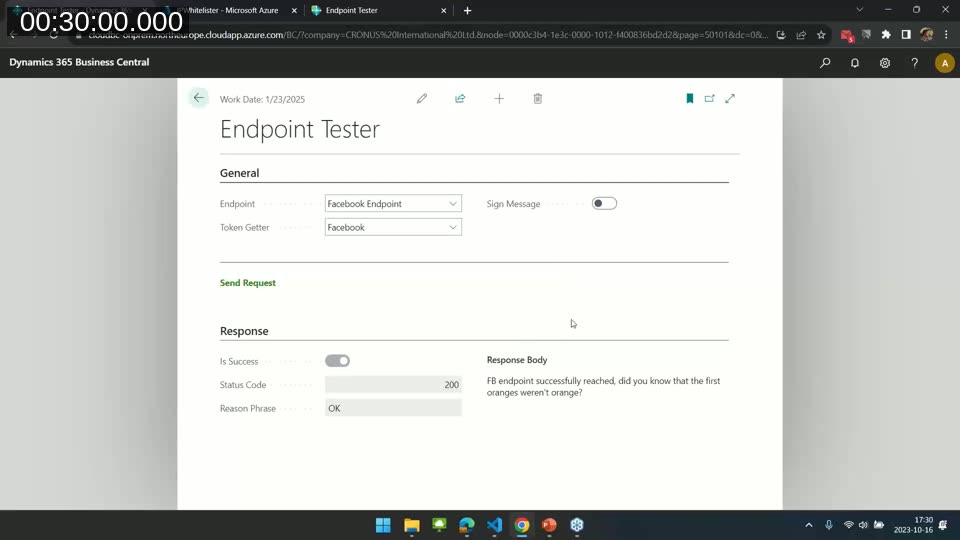Open File Explorer from taskbar
The height and width of the screenshot is (540, 960).
[x=411, y=525]
